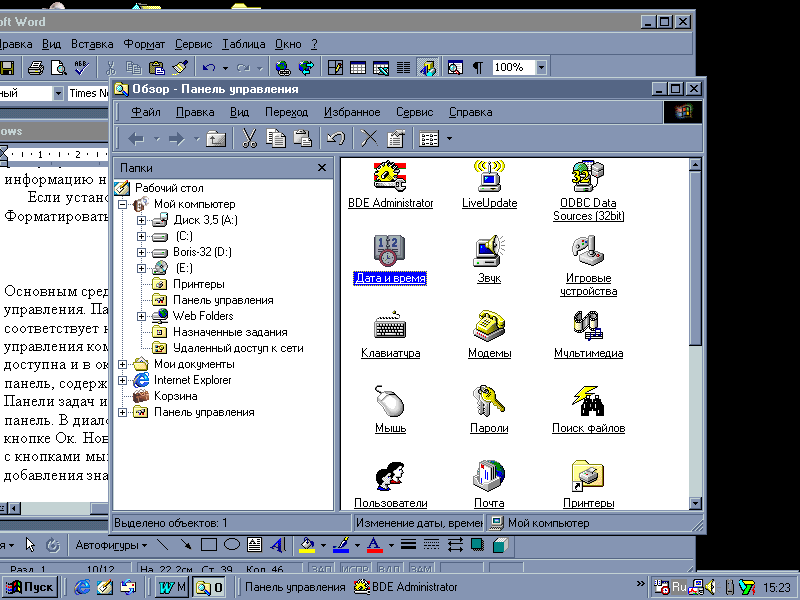
Task: Expand the Boris-32 (D:) node
Action: pyautogui.click(x=141, y=253)
